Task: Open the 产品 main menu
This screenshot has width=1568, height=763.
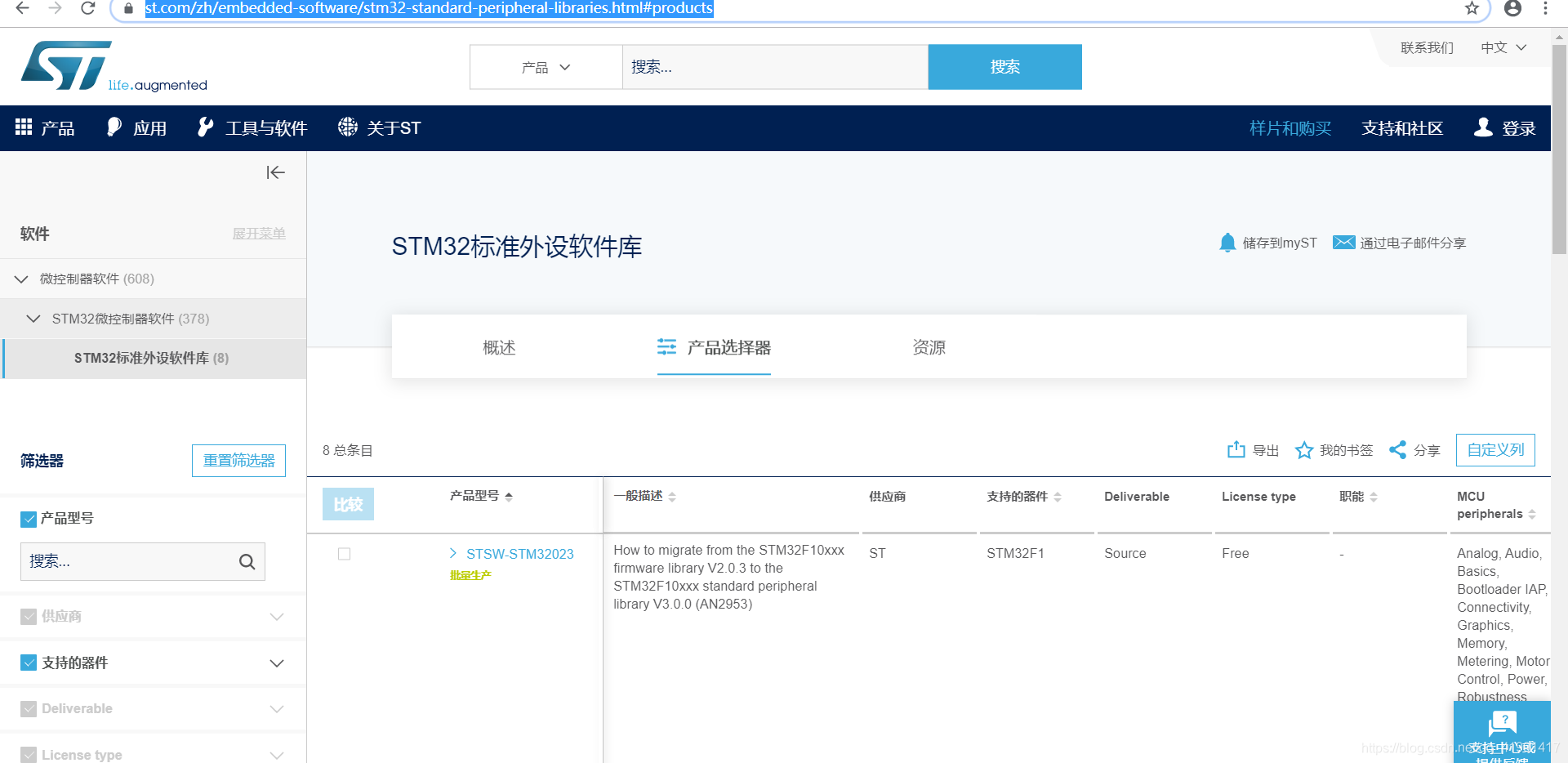Action: click(45, 127)
